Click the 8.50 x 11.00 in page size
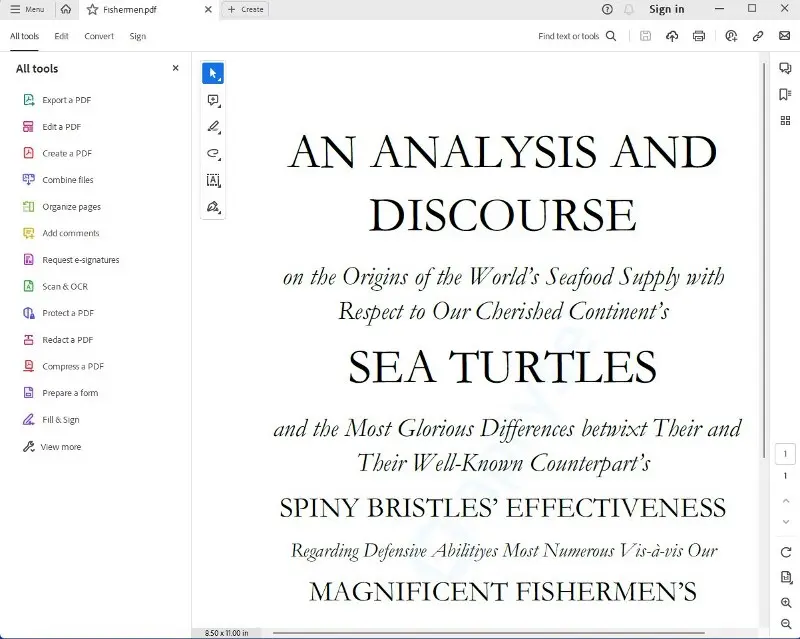The height and width of the screenshot is (639, 800). tap(227, 633)
